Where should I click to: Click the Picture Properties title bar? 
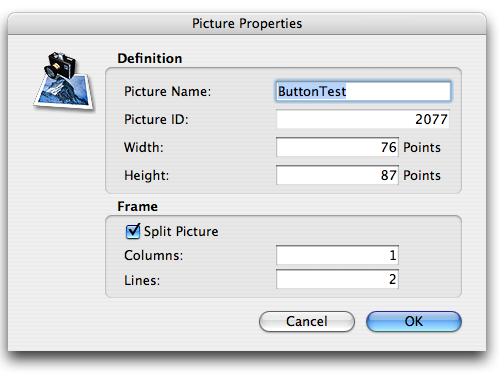[247, 23]
